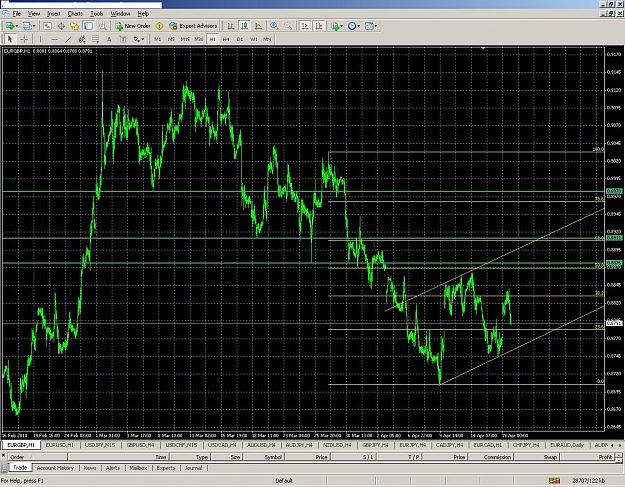The image size is (625, 487).
Task: Open the Account History terminal tab
Action: [55, 468]
